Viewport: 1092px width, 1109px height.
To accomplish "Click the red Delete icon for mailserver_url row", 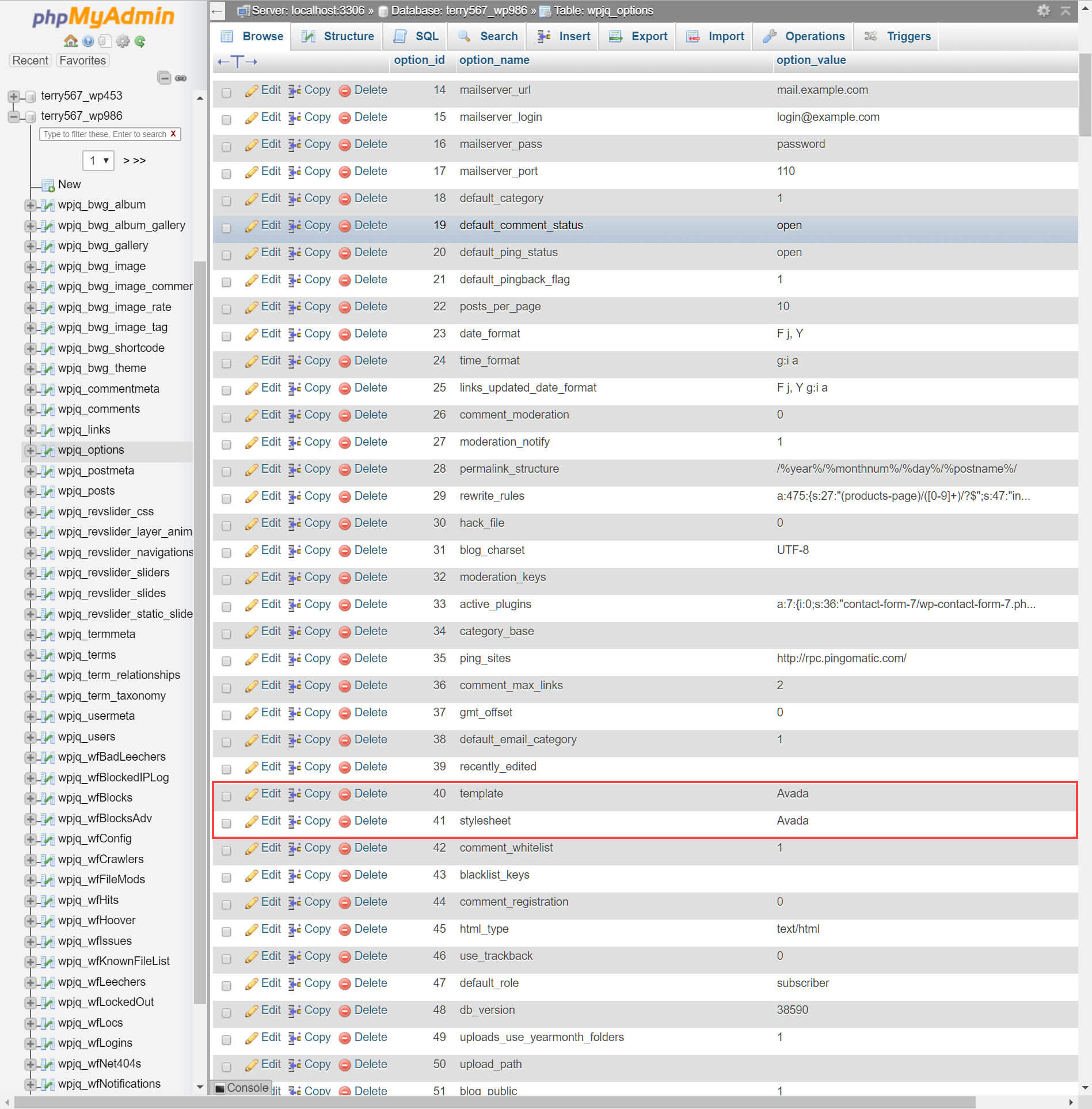I will coord(345,90).
